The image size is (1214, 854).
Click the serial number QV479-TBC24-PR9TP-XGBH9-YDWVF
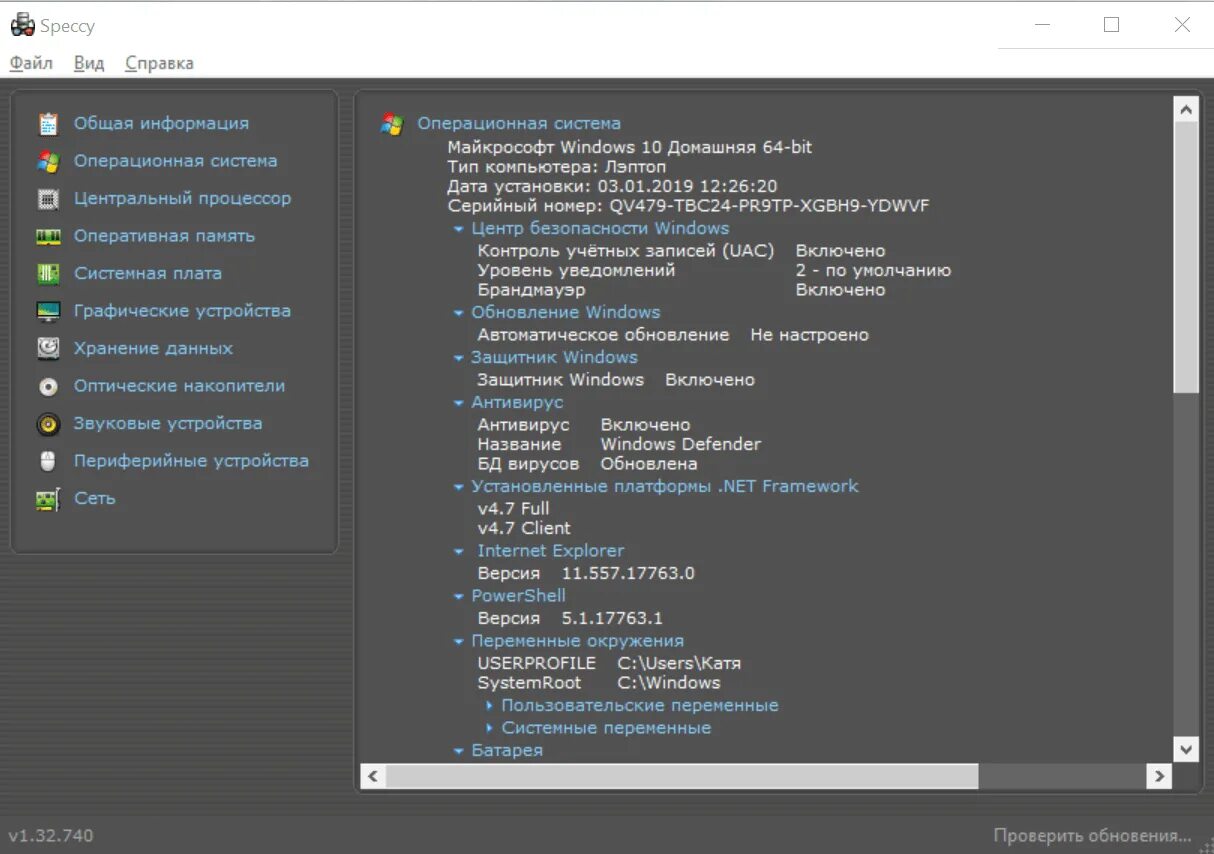769,206
